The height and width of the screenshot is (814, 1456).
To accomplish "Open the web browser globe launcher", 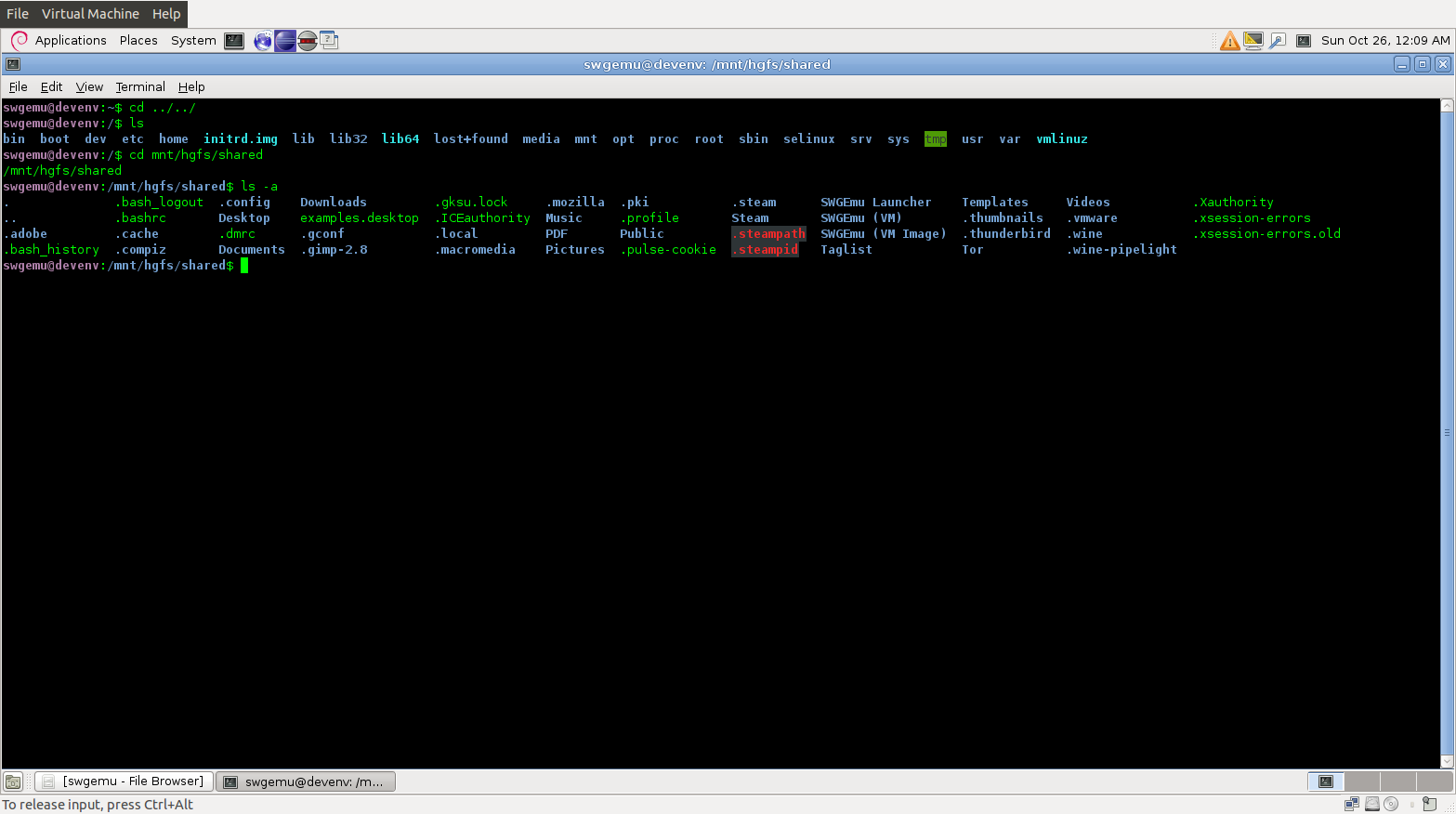I will point(263,41).
